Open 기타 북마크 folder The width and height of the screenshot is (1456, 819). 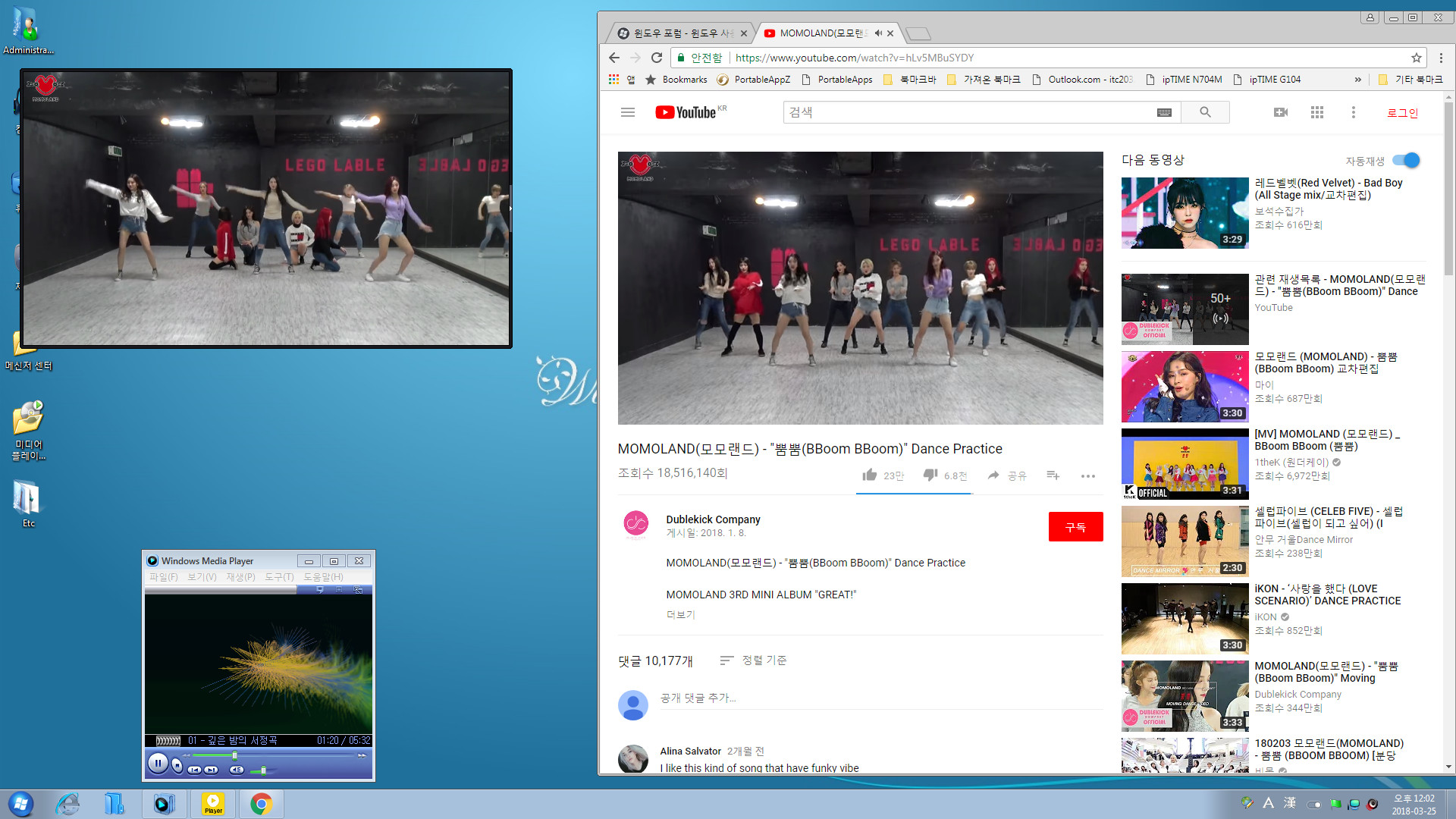(x=1410, y=80)
